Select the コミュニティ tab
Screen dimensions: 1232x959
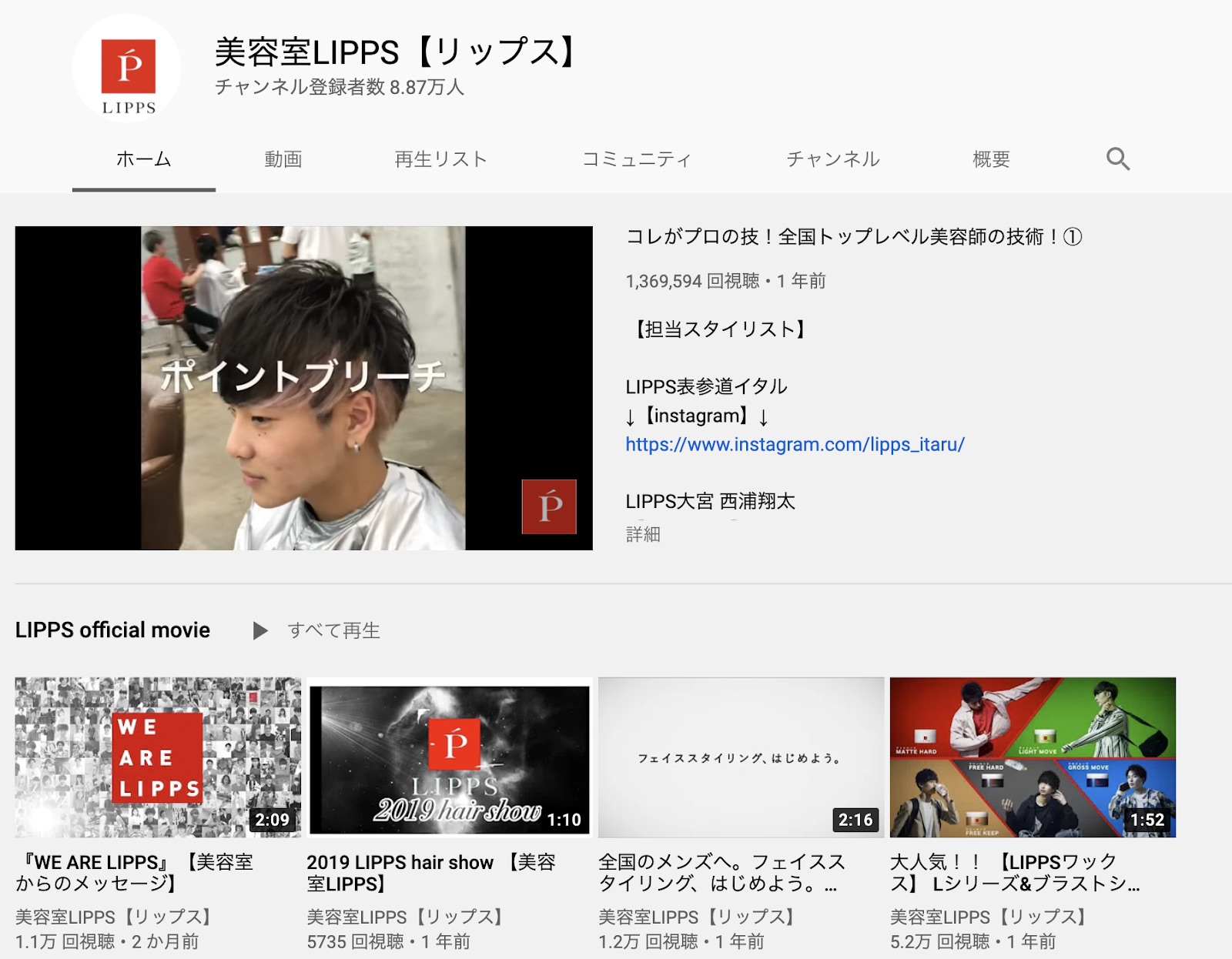click(x=636, y=159)
